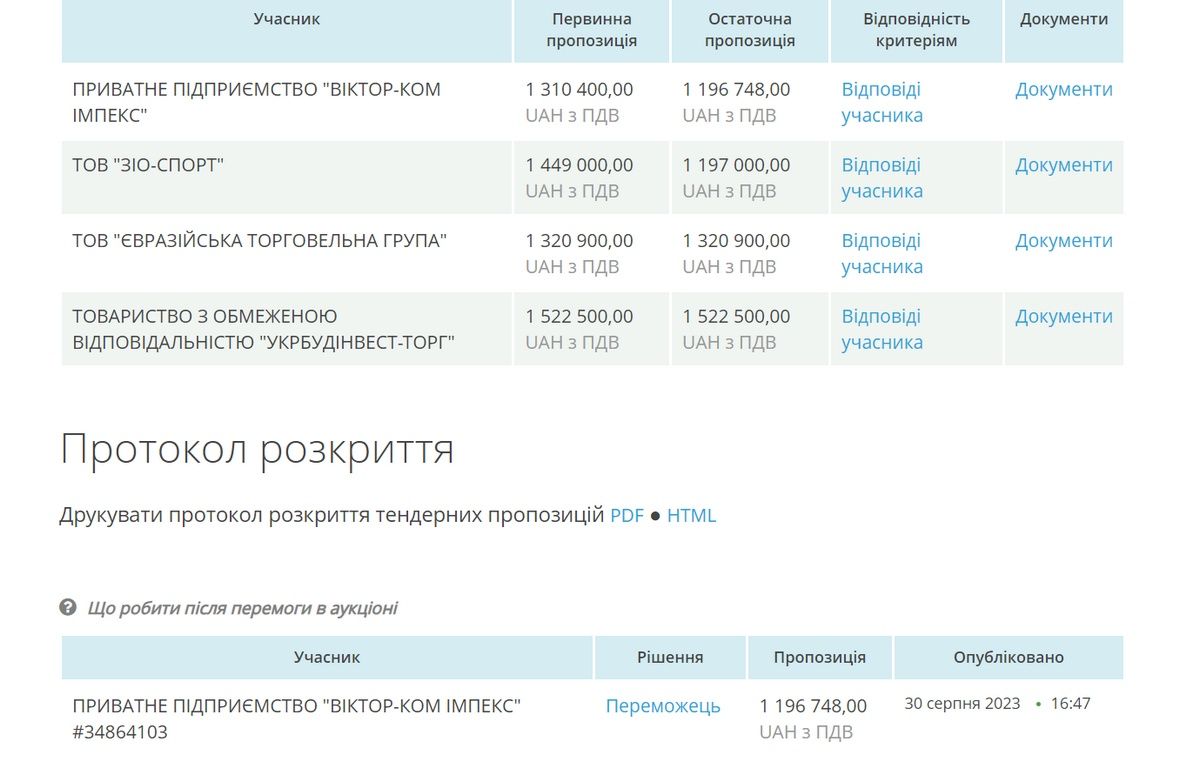Click the '30 серпня 2023' publication date
1200x762 pixels.
coord(962,704)
